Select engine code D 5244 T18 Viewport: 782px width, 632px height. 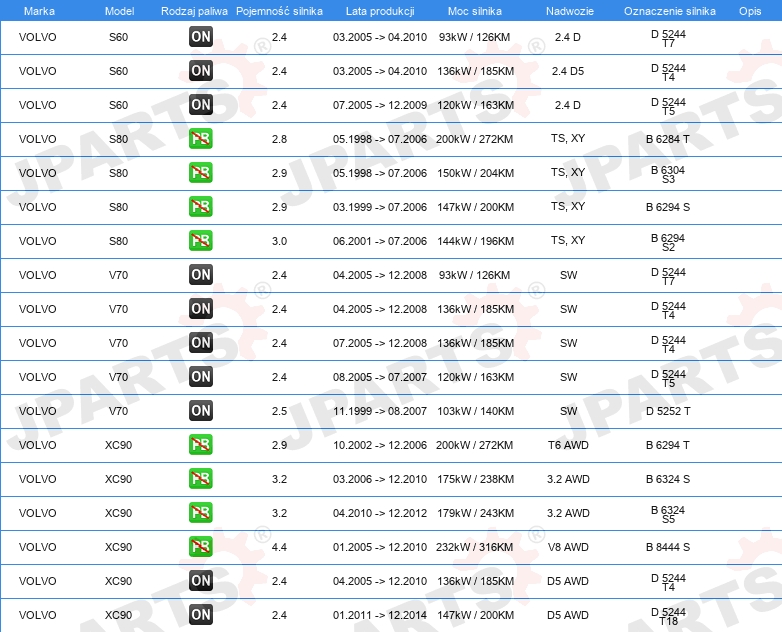pyautogui.click(x=668, y=616)
